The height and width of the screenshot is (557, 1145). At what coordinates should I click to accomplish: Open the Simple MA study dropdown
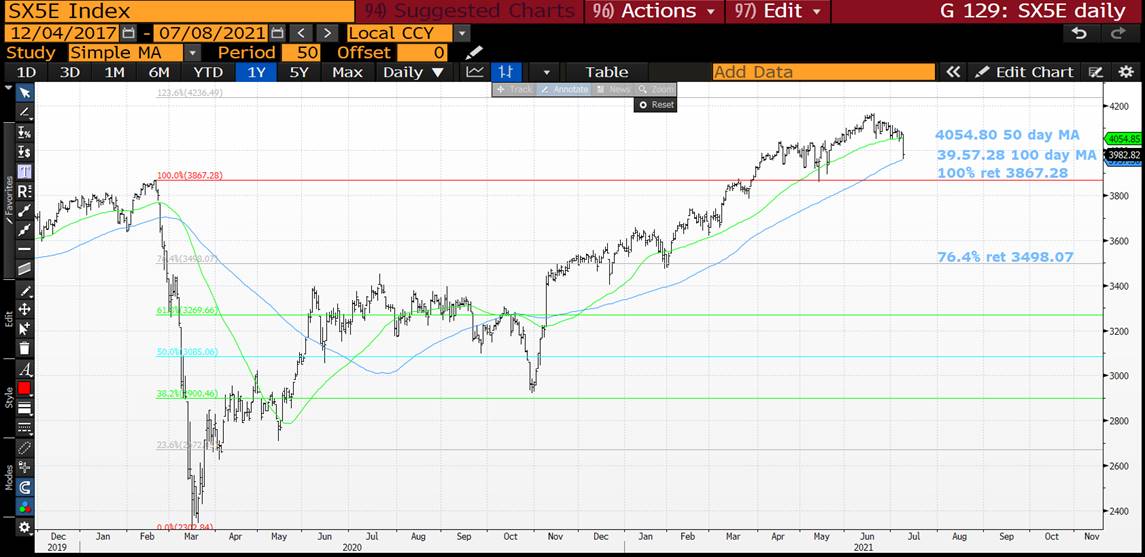(192, 53)
